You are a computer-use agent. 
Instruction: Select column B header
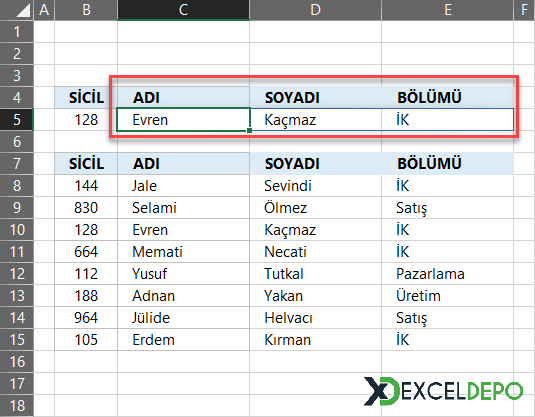coord(86,10)
